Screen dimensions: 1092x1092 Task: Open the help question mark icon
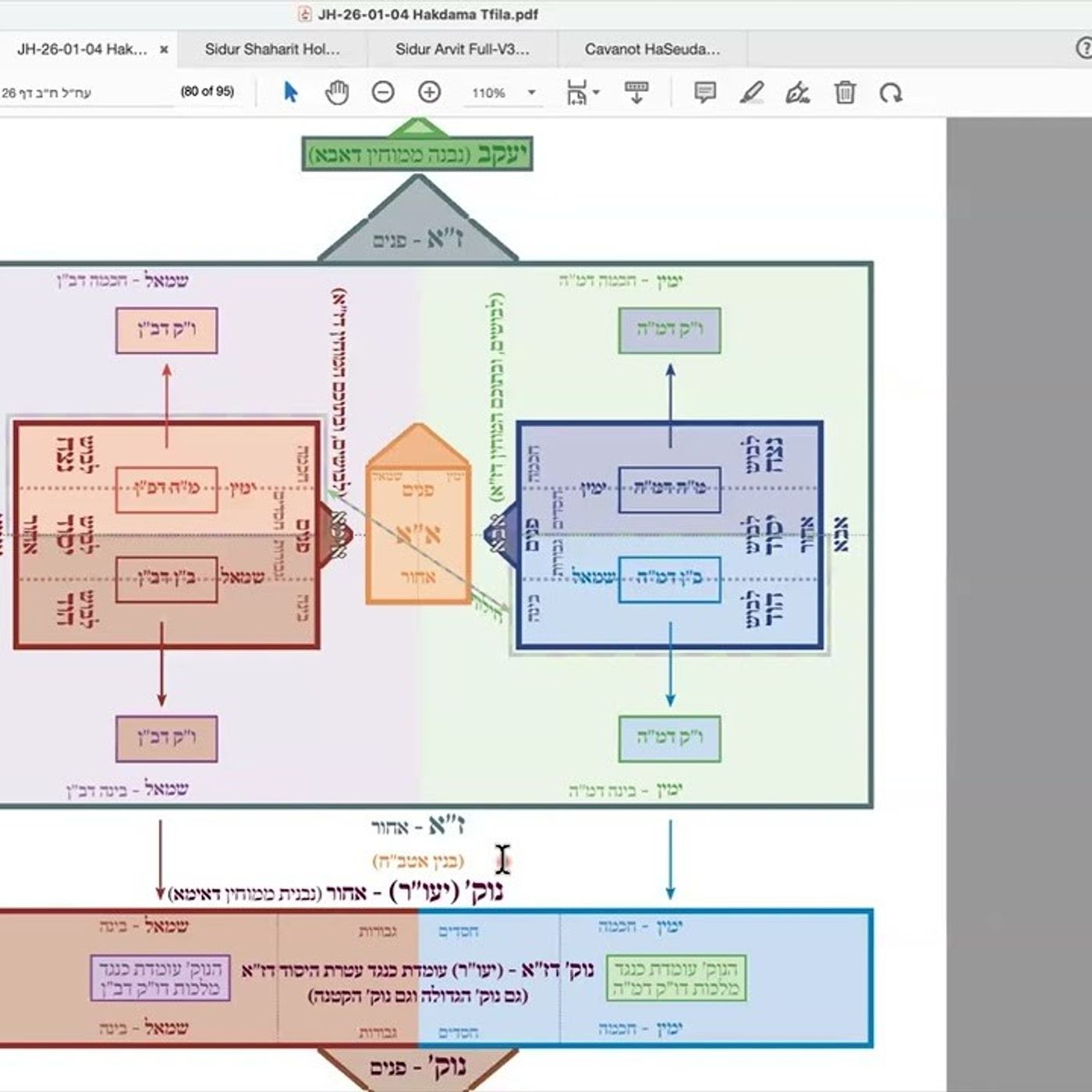coord(1084,48)
